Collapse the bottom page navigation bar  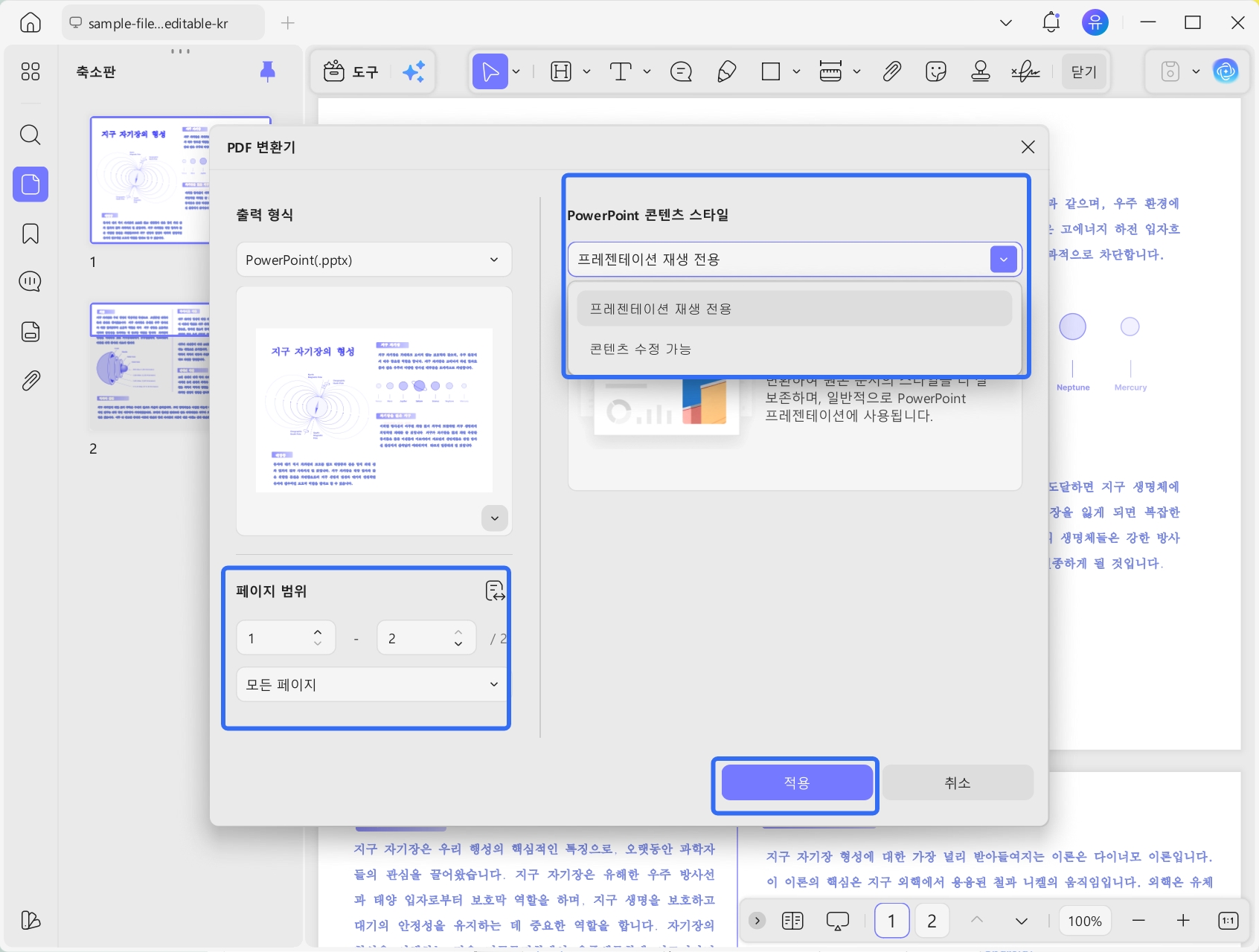pos(757,921)
